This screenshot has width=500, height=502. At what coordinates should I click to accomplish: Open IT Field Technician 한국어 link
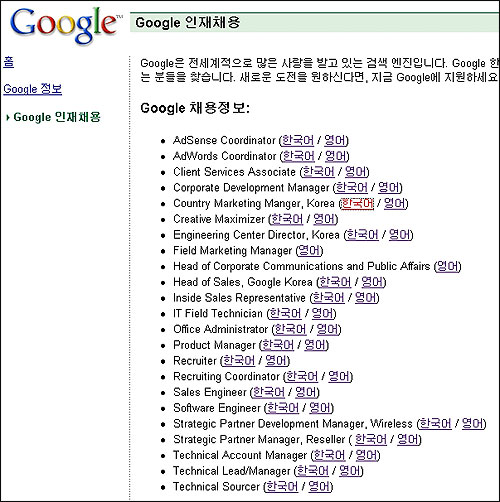[x=285, y=314]
